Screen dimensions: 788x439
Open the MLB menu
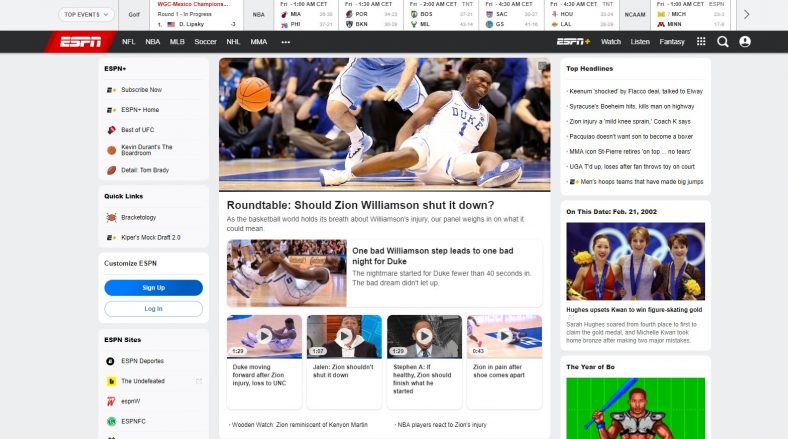point(177,42)
